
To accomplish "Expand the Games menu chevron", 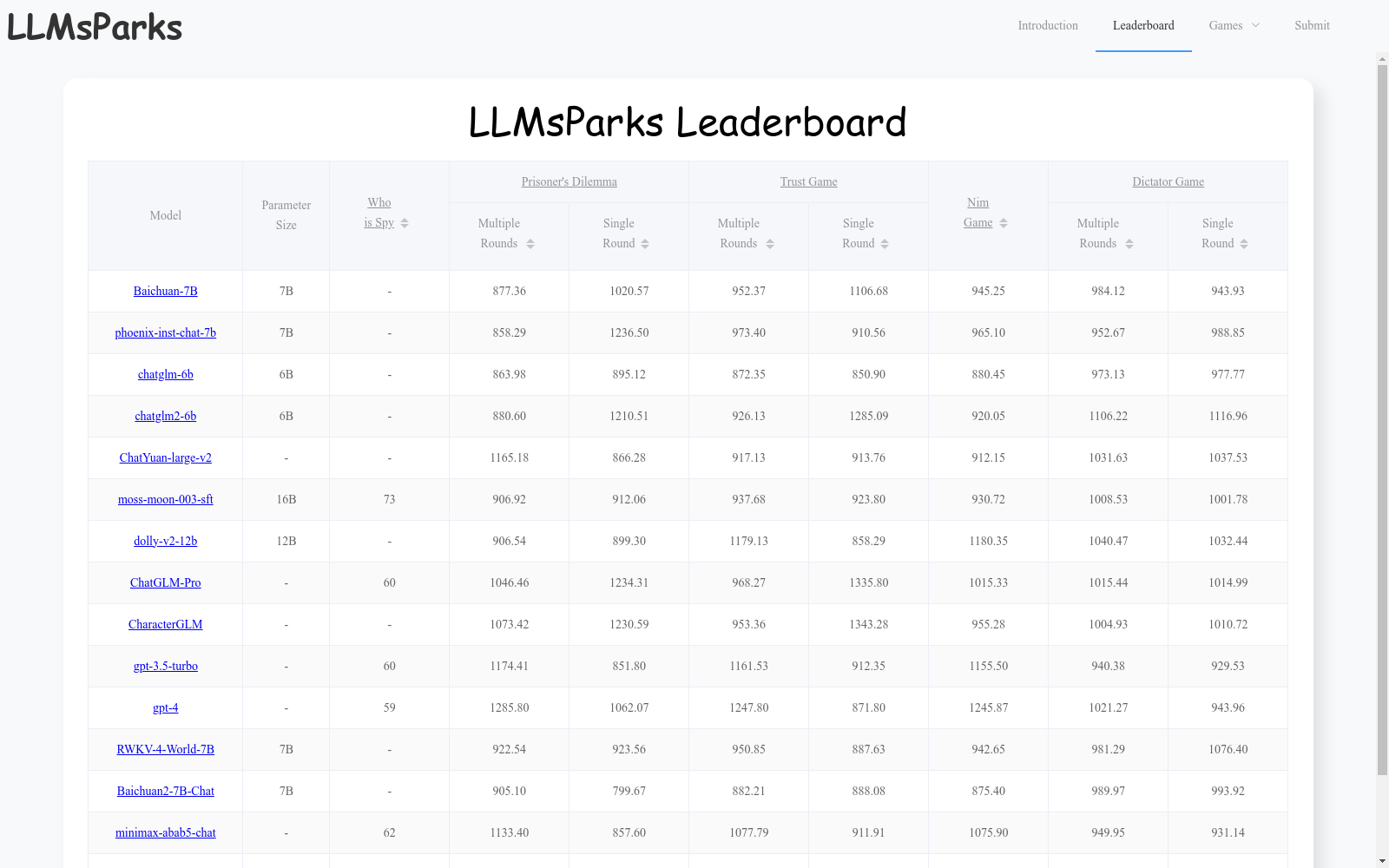I will pos(1255,25).
